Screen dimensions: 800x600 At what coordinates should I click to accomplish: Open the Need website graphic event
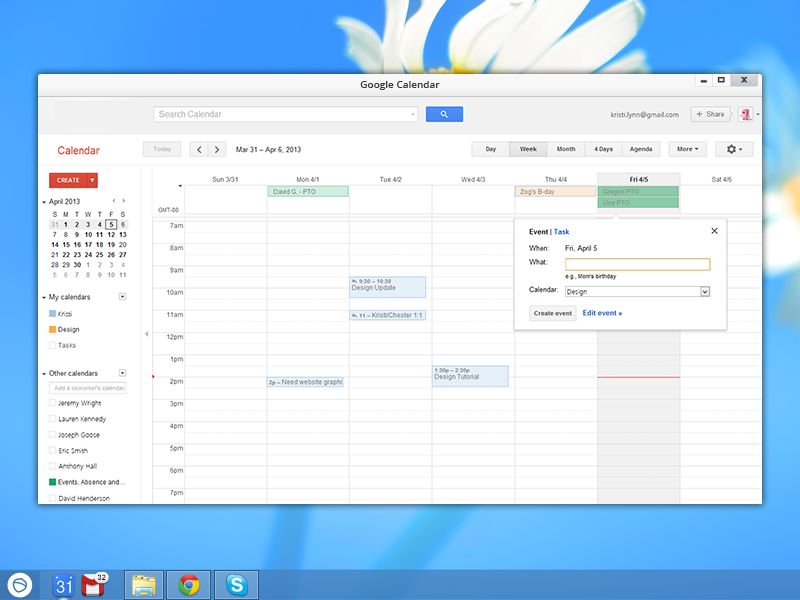tap(305, 382)
